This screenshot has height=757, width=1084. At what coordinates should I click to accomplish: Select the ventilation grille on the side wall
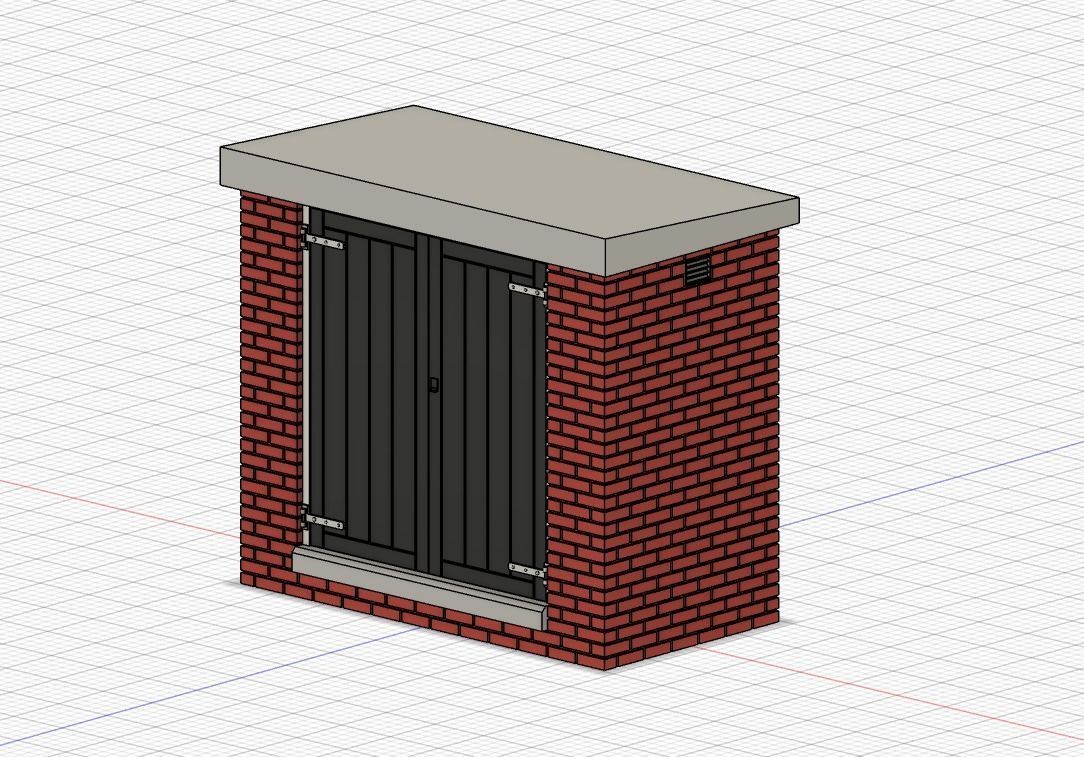click(x=698, y=270)
